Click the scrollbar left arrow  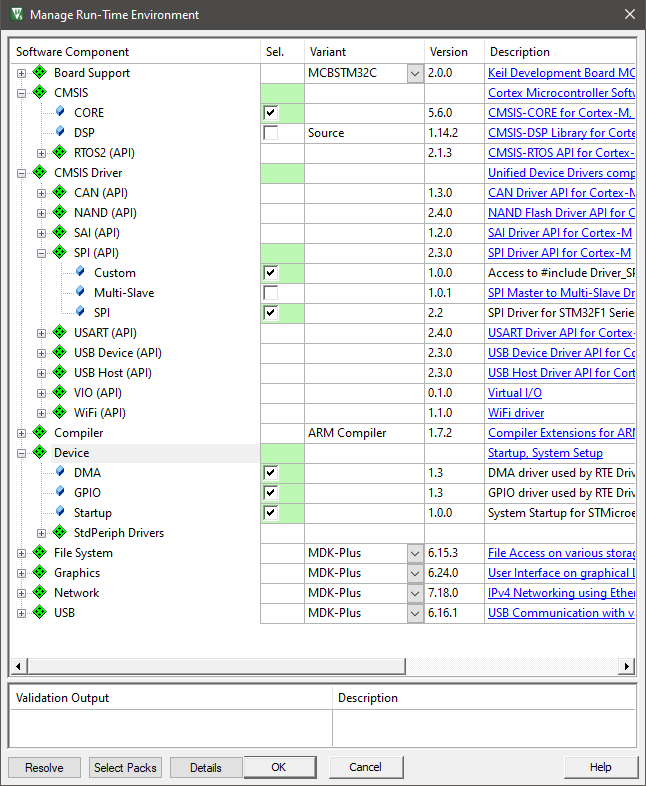coord(19,666)
